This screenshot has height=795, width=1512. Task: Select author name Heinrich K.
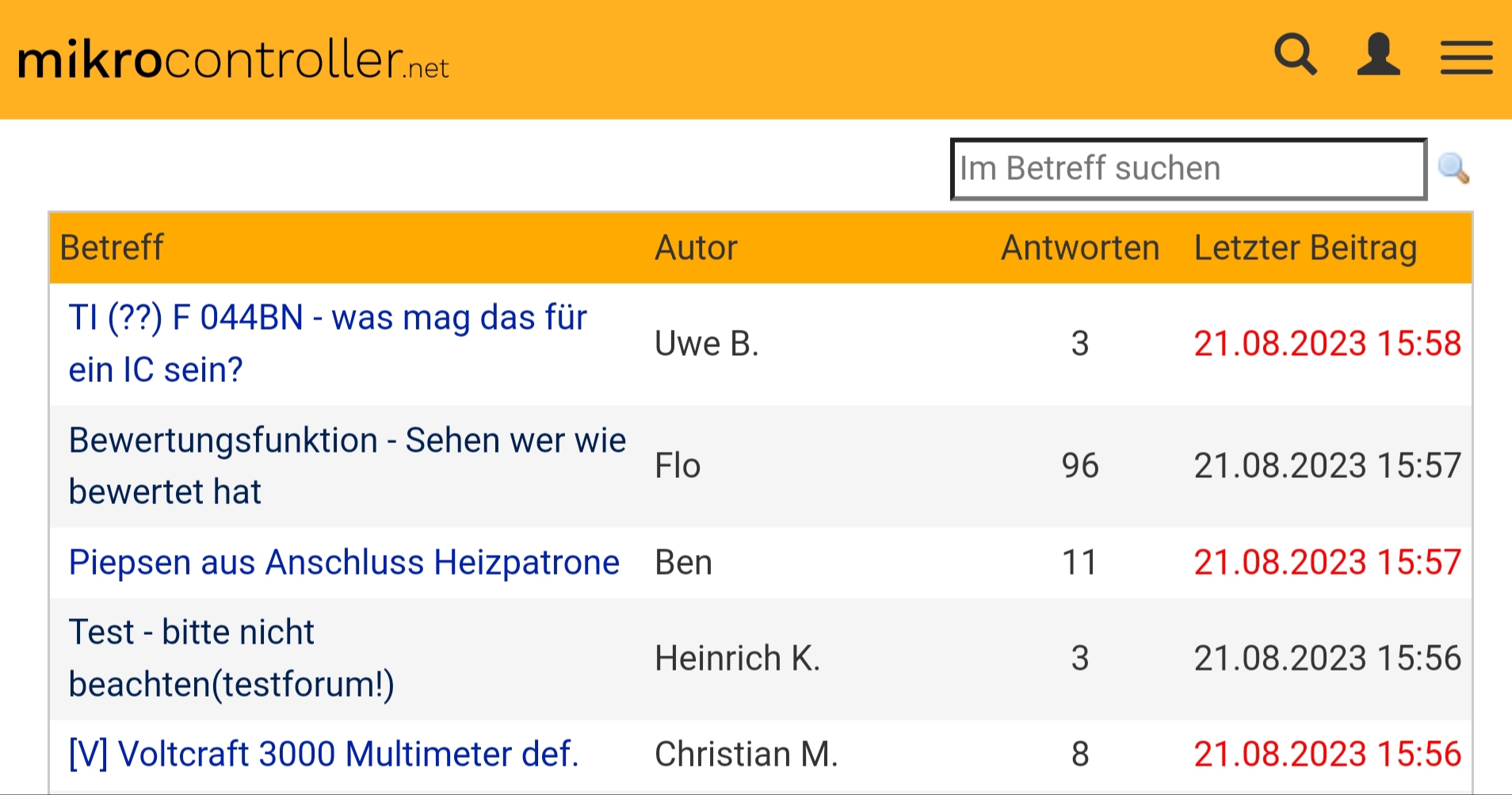tap(737, 658)
